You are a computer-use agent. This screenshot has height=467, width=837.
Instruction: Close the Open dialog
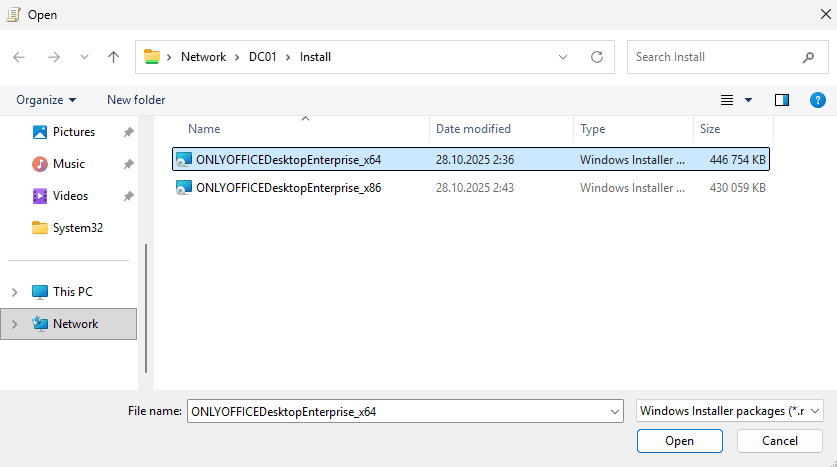pos(825,14)
